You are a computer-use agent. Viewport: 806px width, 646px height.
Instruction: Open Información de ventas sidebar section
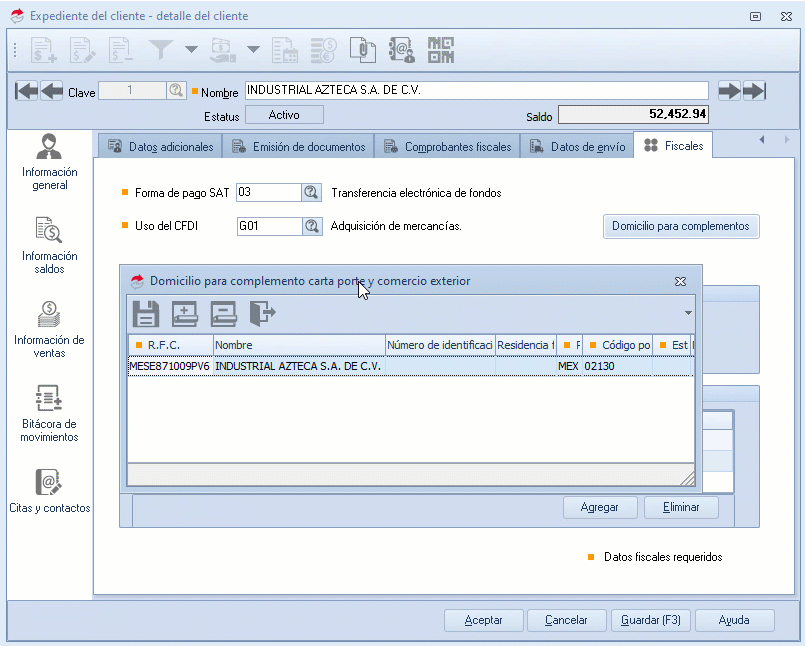49,330
